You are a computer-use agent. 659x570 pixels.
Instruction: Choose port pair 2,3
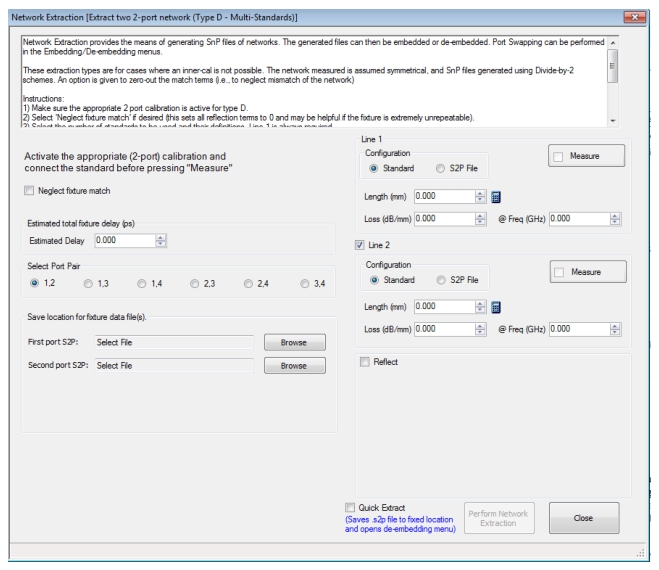pos(194,284)
